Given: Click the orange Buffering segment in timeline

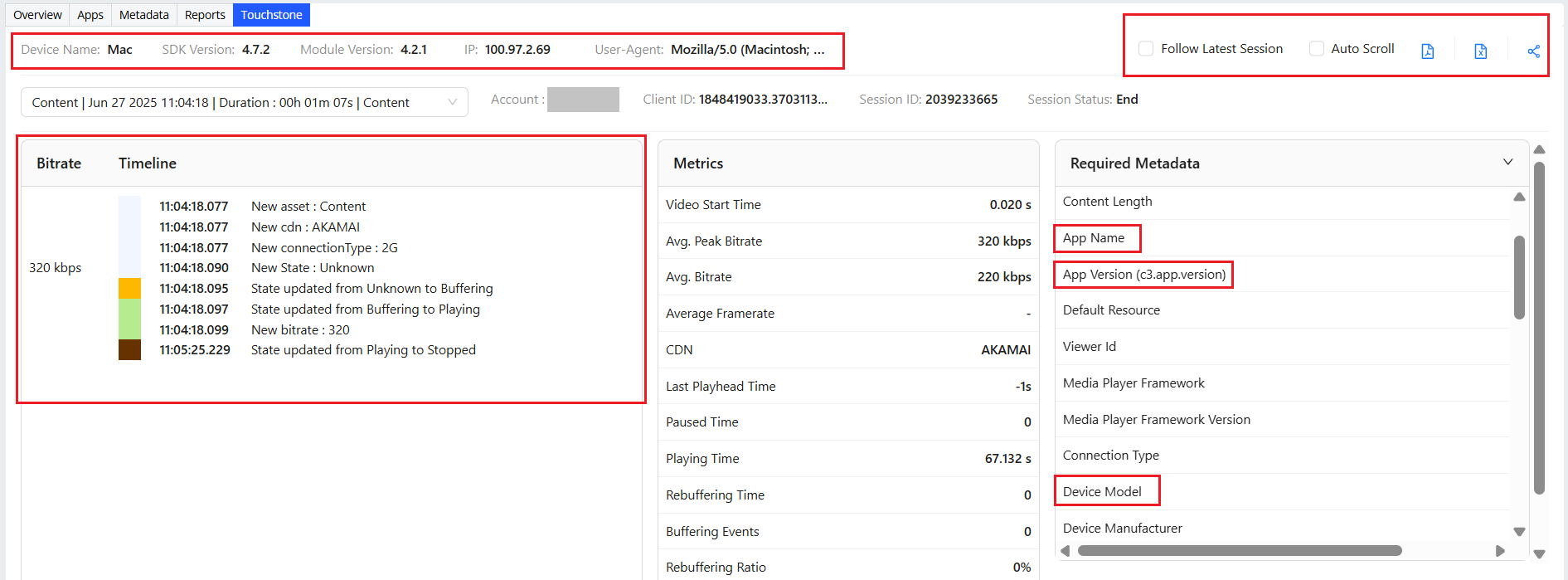Looking at the screenshot, I should click(129, 288).
